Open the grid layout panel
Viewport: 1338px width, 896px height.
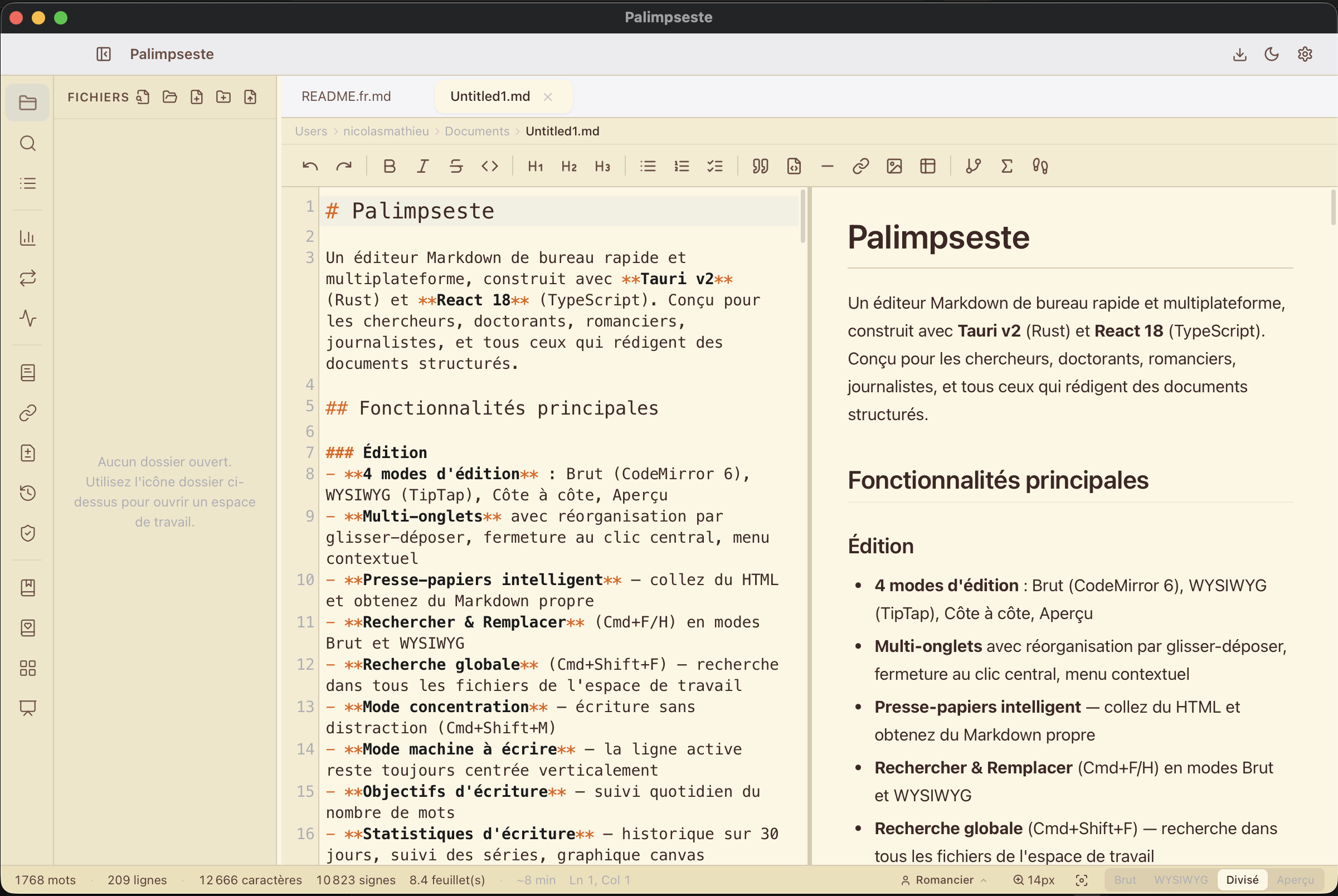(x=27, y=668)
